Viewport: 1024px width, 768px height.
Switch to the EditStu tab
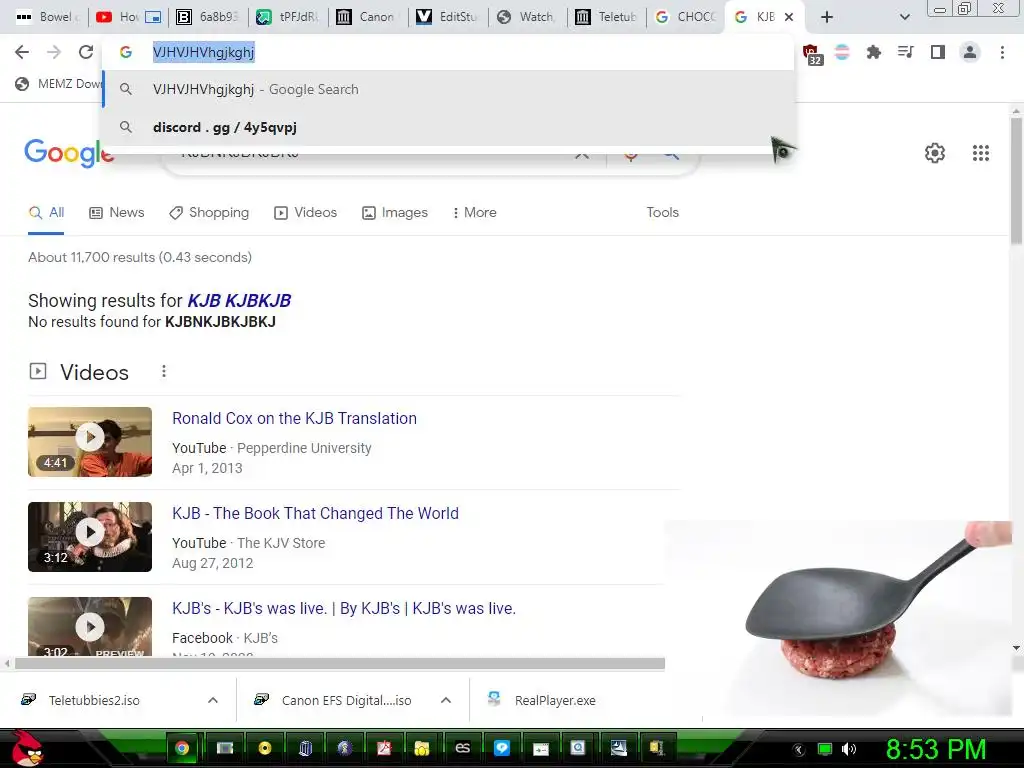[x=448, y=17]
